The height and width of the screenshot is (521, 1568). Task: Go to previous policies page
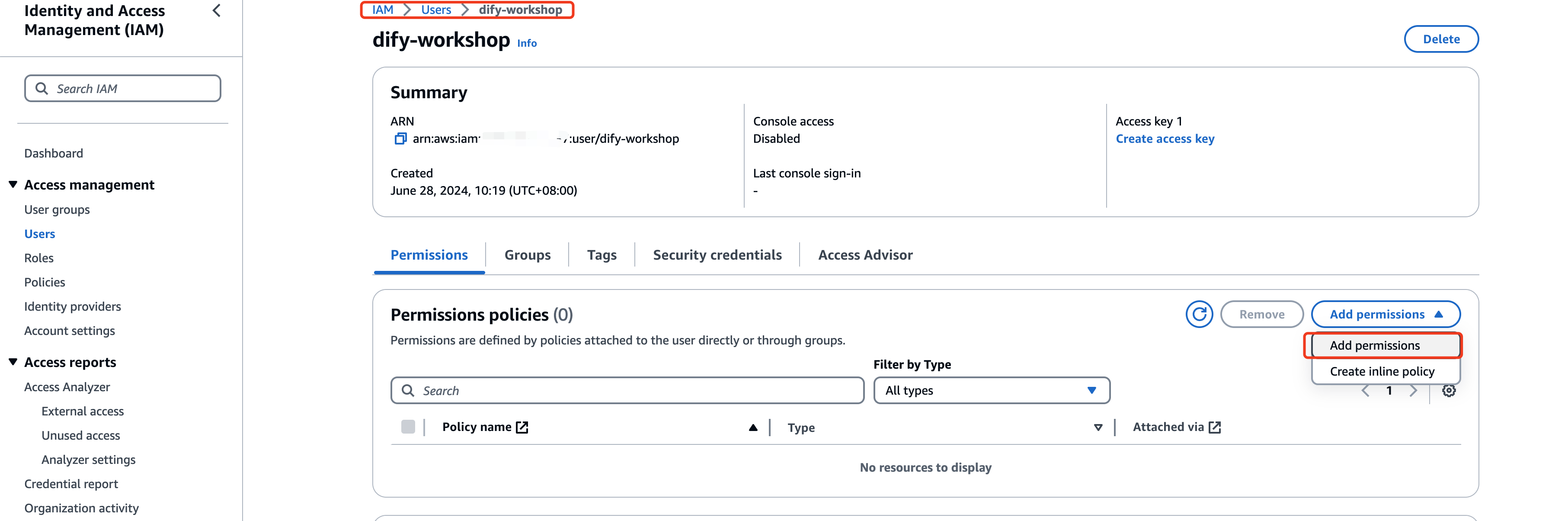pos(1365,391)
